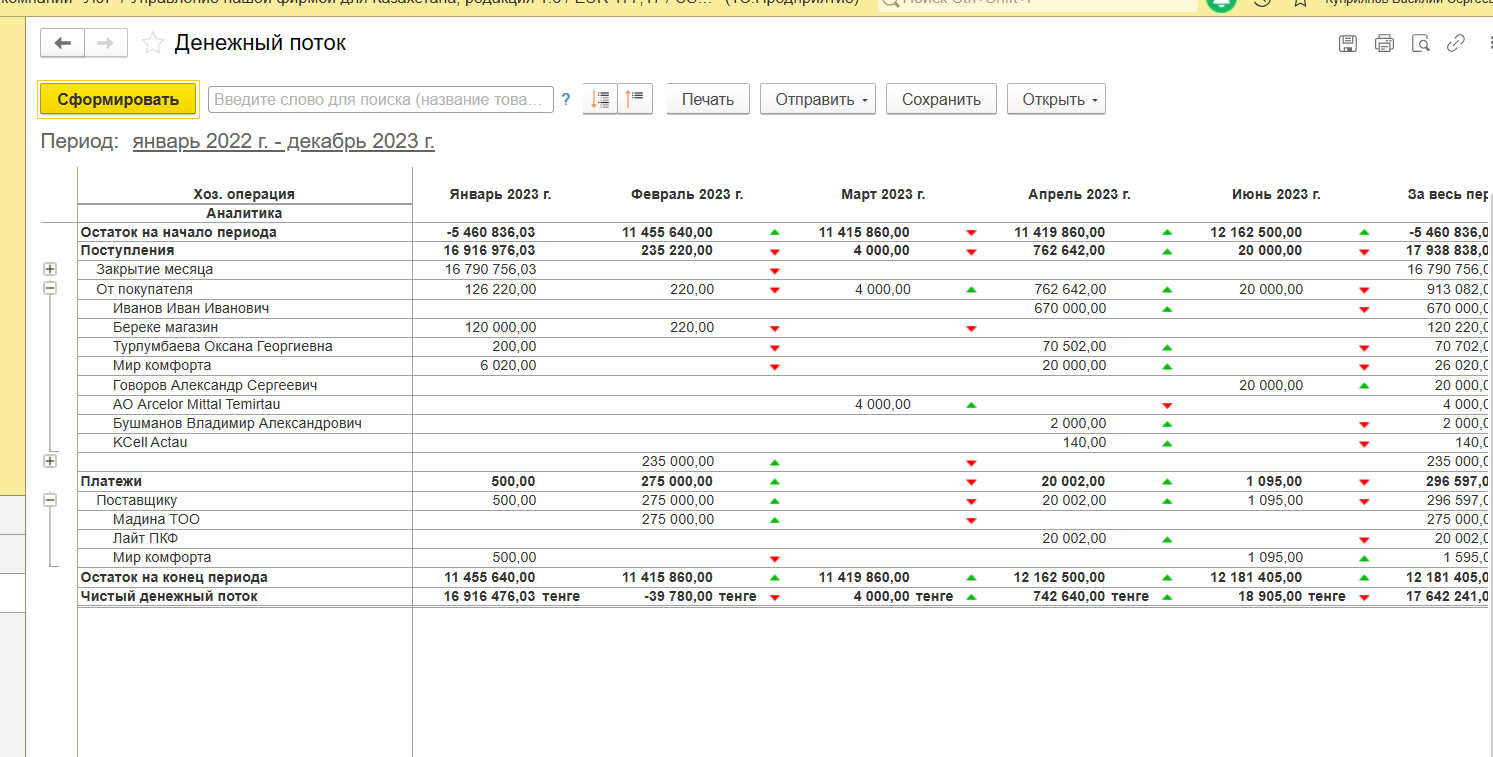Viewport: 1493px width, 757px height.
Task: Click the Сформировать button
Action: click(x=118, y=99)
